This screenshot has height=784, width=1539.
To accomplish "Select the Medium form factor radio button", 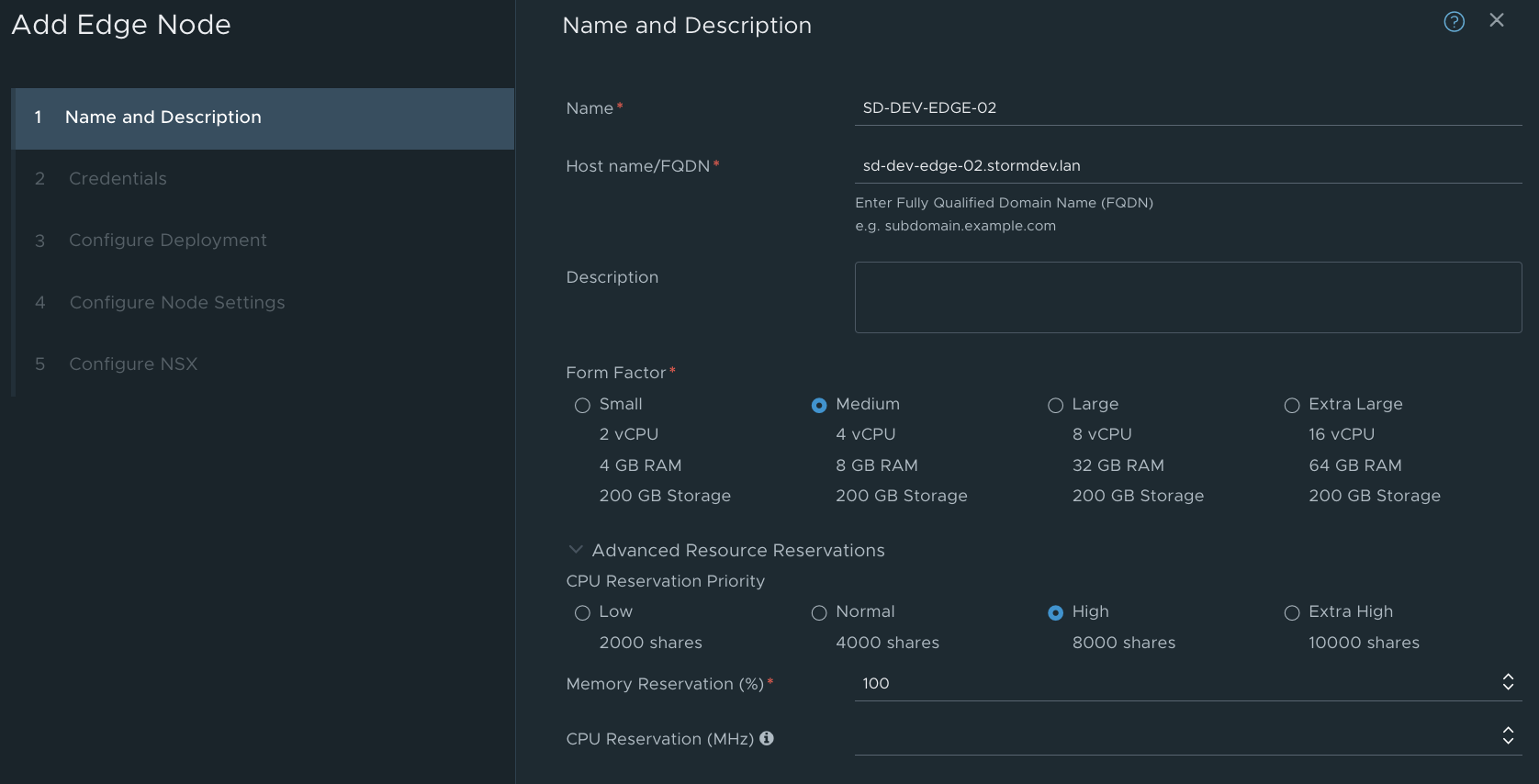I will [819, 405].
